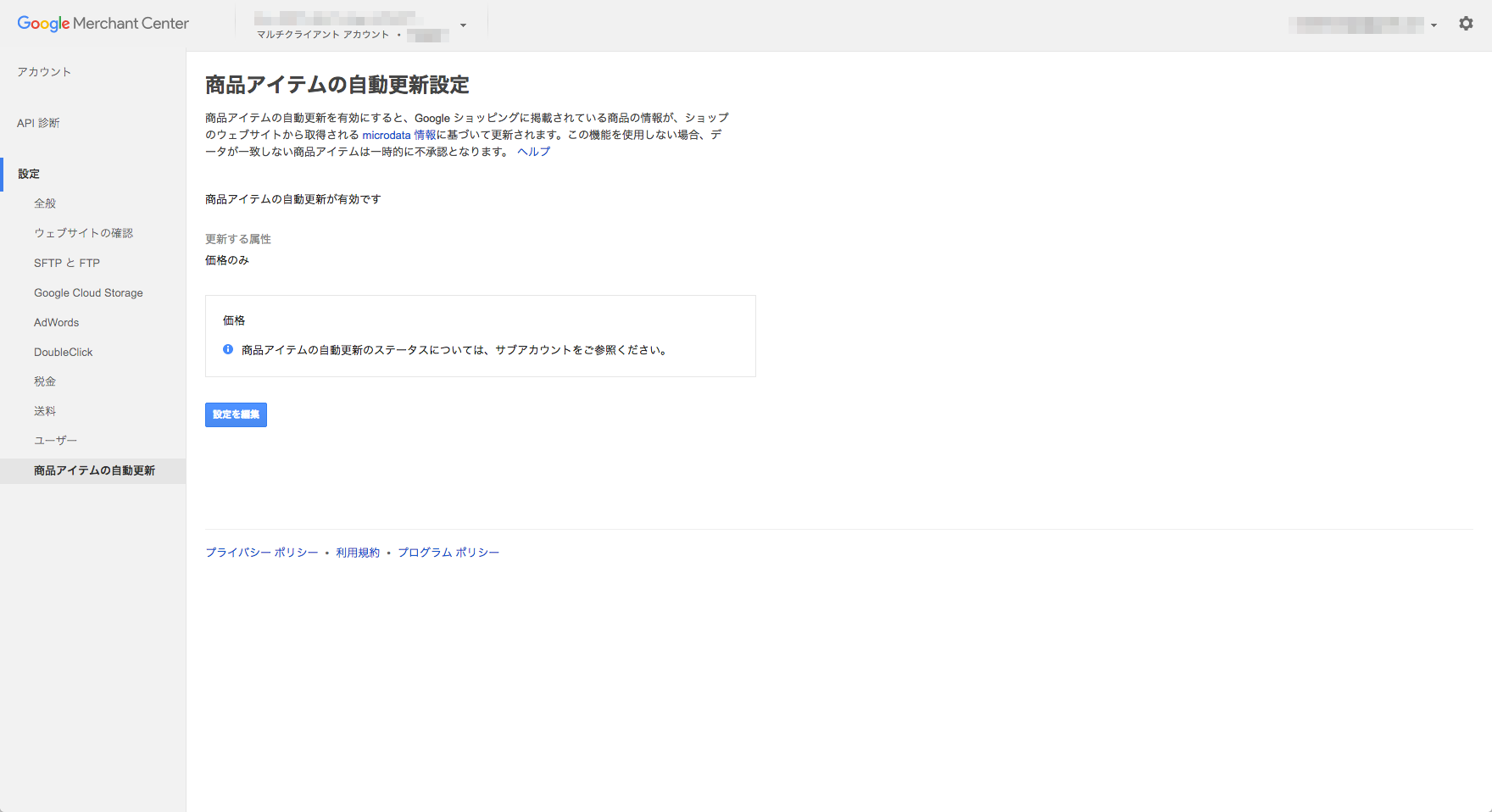Open ウェブサイトの確認 settings page
This screenshot has width=1492, height=812.
[84, 233]
